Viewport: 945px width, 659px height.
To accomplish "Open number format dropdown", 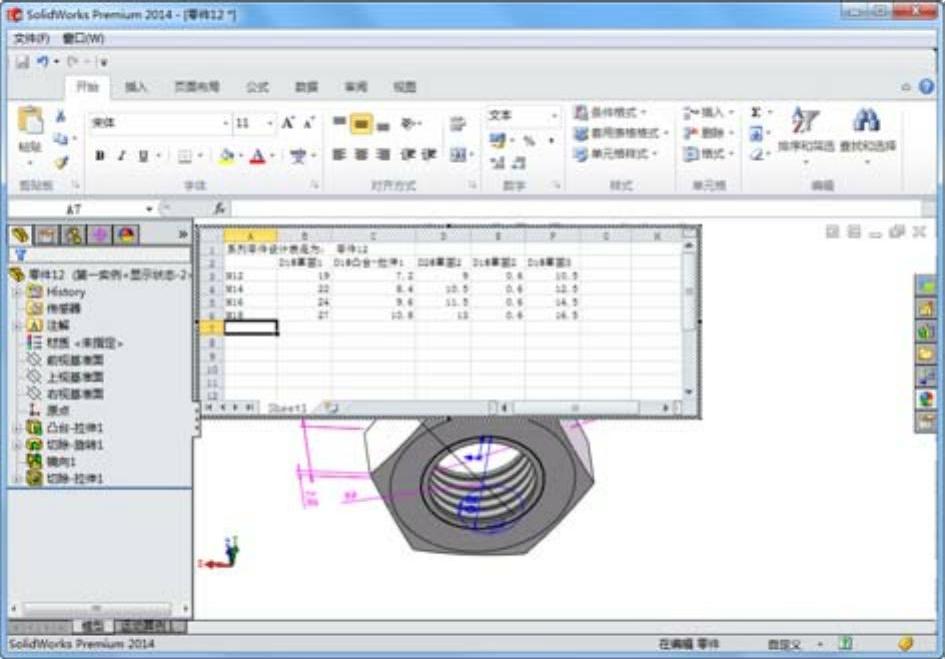I will (x=553, y=115).
